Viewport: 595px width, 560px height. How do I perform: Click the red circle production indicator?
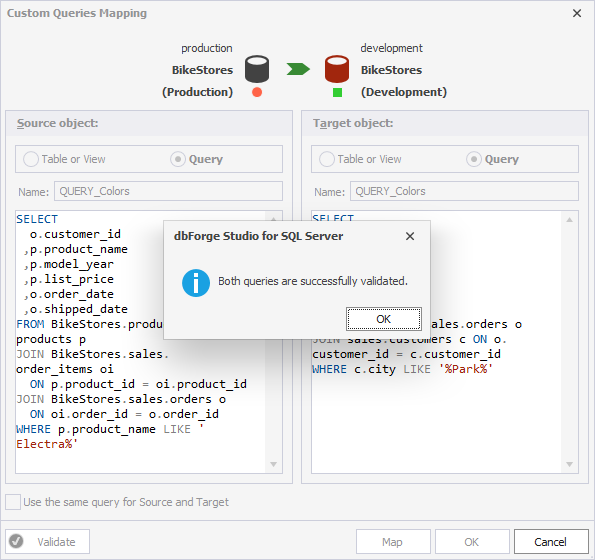pyautogui.click(x=257, y=92)
